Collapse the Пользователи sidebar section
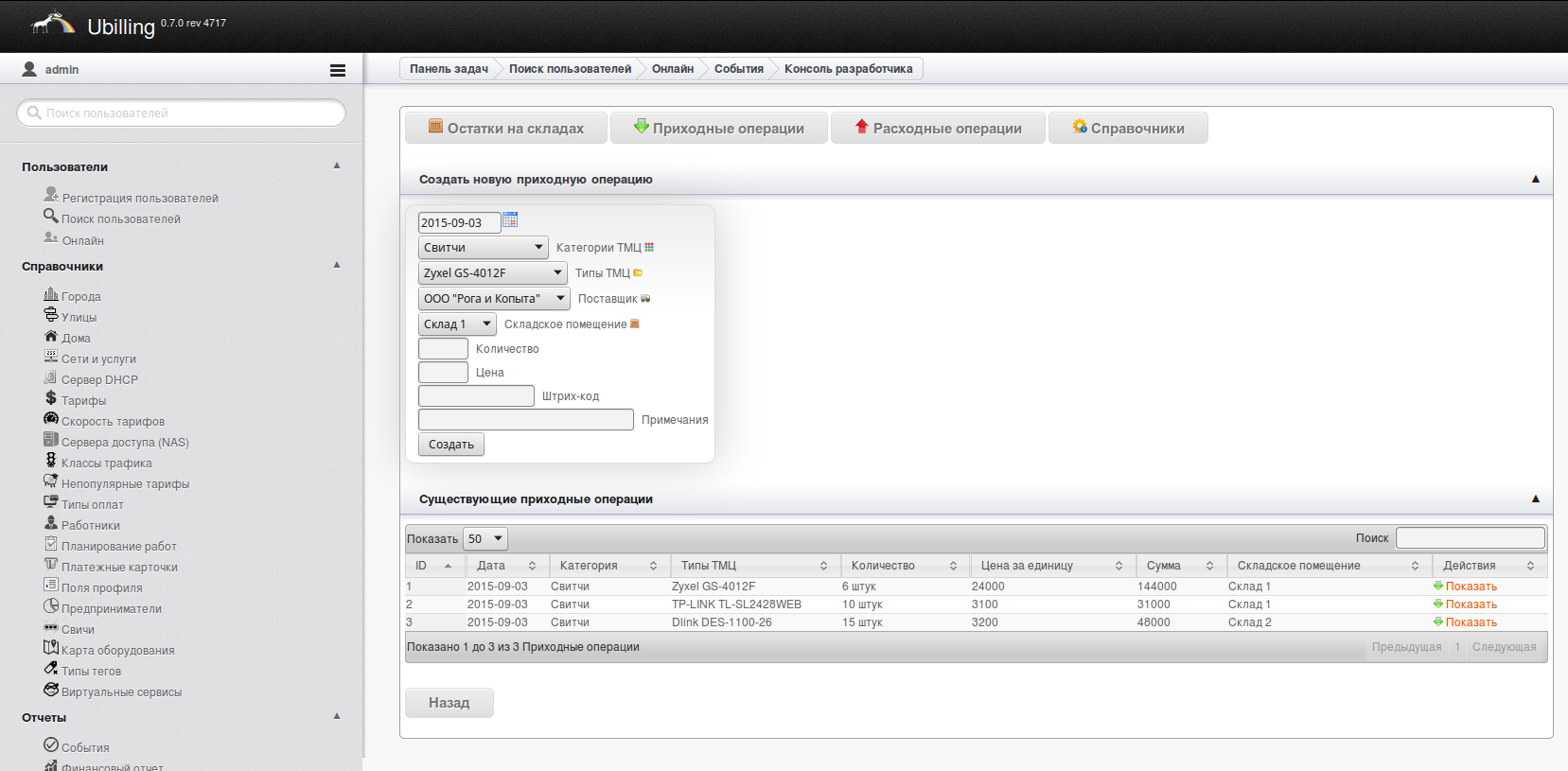 point(337,166)
